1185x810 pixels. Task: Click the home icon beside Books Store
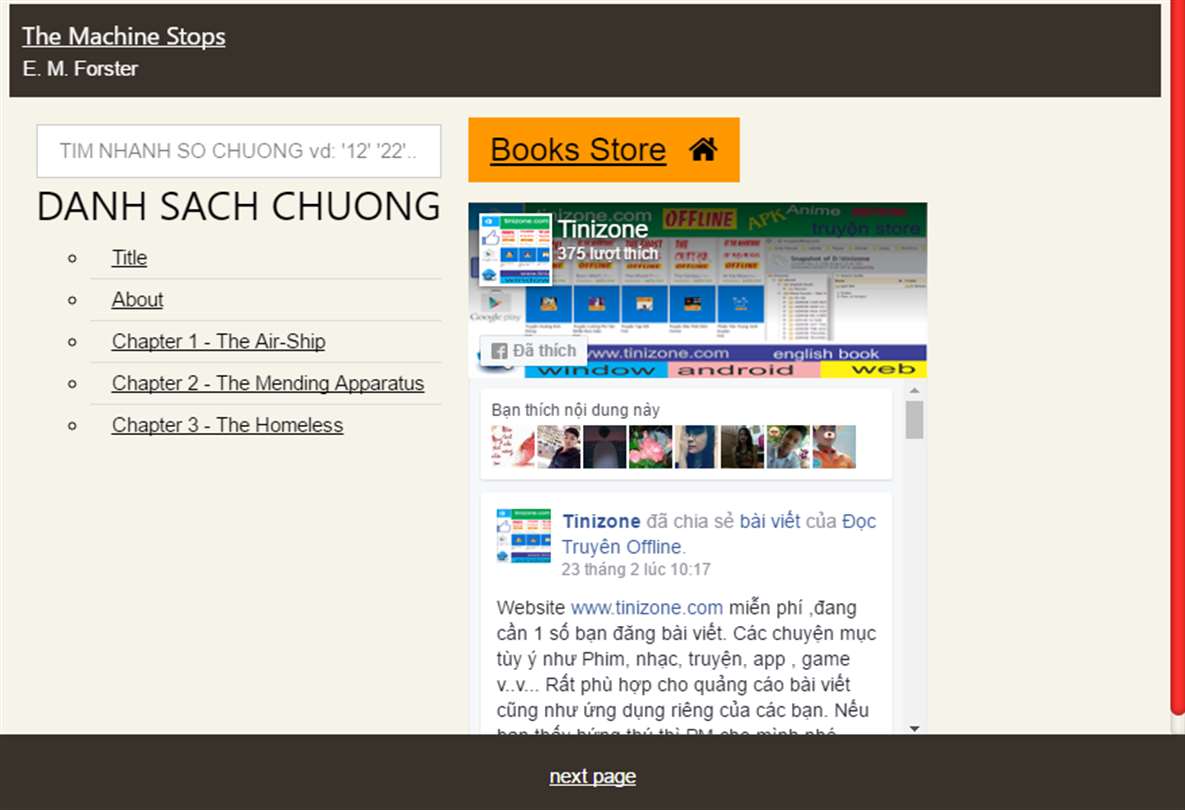(703, 150)
